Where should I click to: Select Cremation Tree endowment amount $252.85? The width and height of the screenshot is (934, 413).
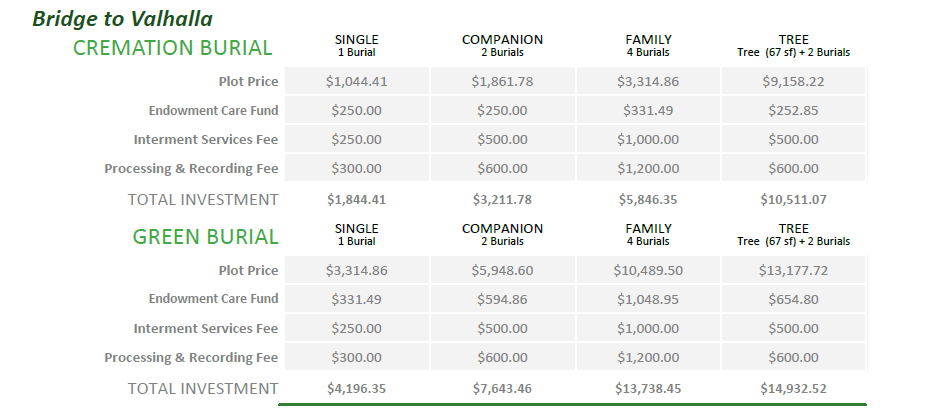pos(794,111)
